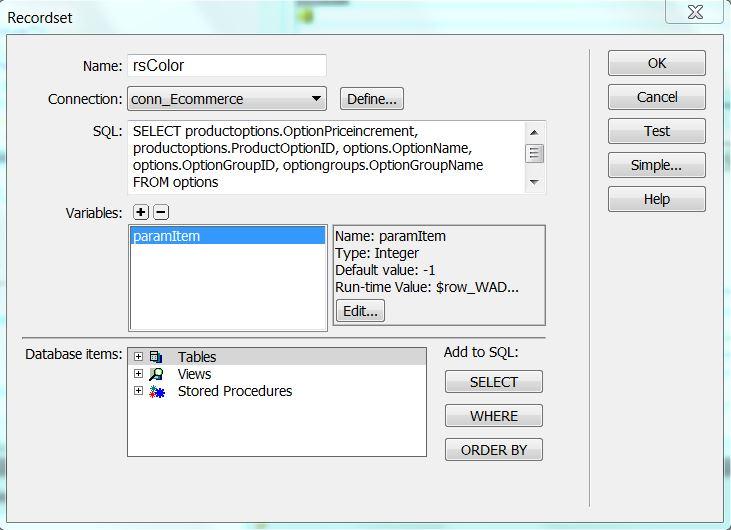Click the minus icon to remove variable
The height and width of the screenshot is (530, 731).
pos(161,213)
